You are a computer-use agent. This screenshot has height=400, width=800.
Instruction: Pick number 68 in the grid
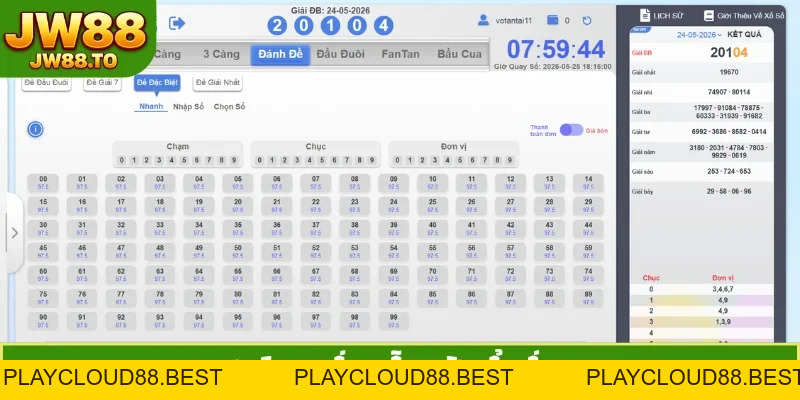pyautogui.click(x=355, y=275)
